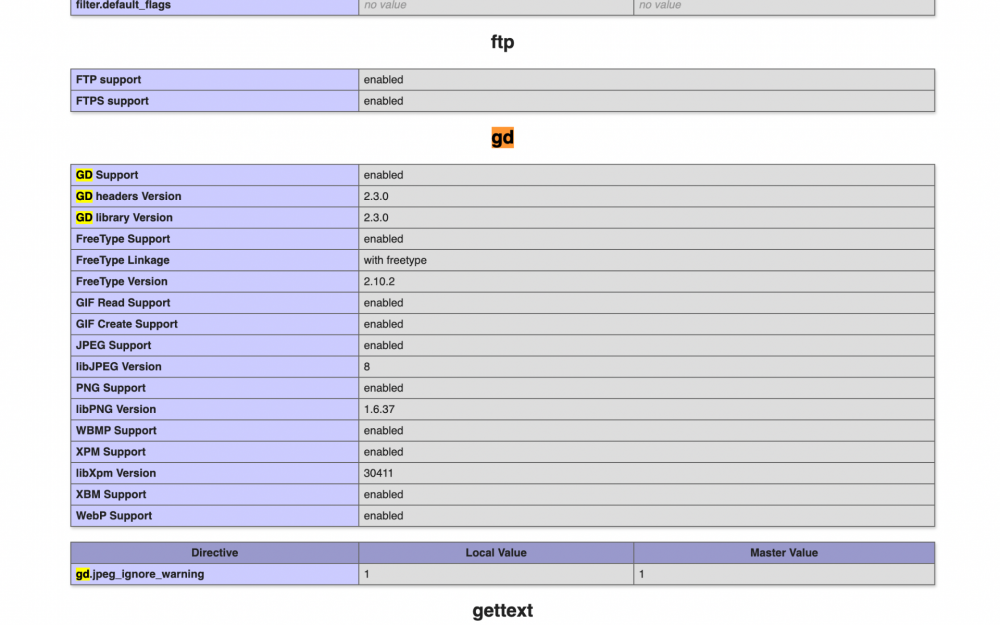Click the '2.10.2' FreeType version value

click(379, 281)
